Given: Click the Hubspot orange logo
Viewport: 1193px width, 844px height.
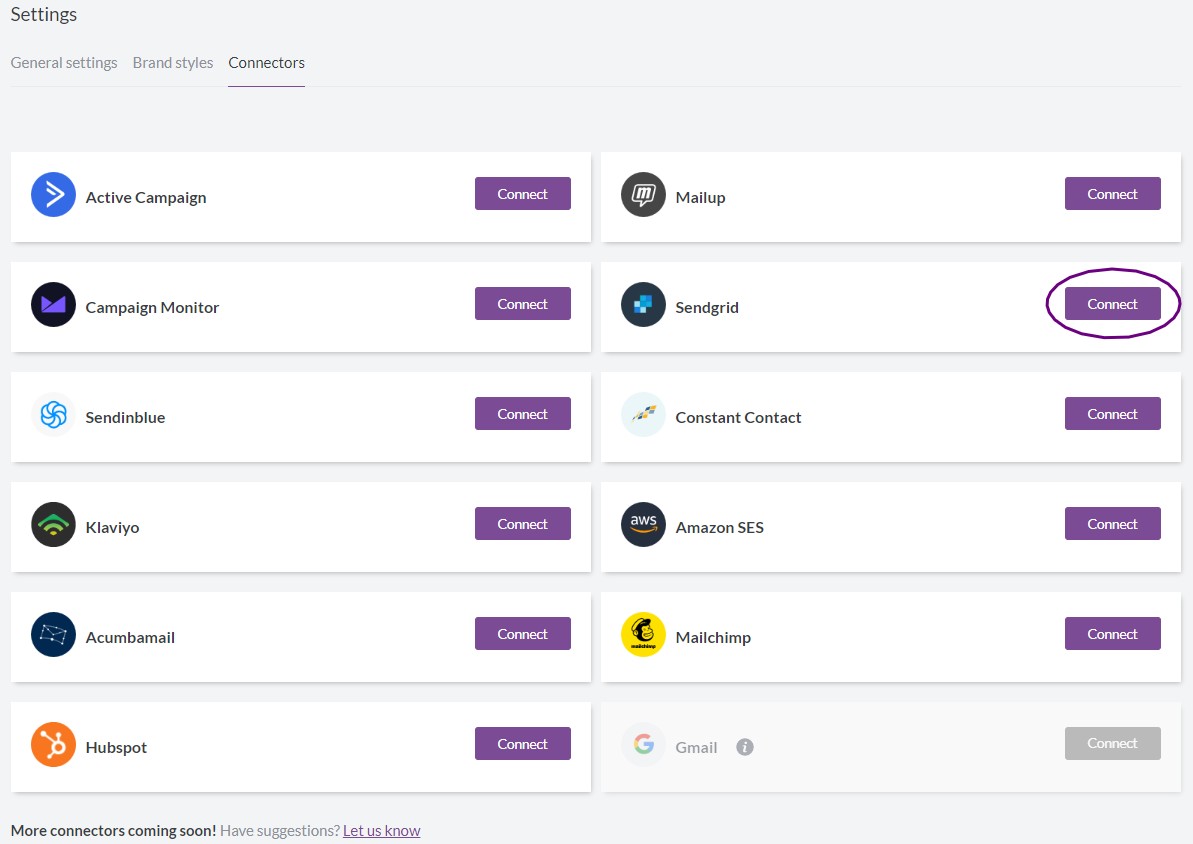Looking at the screenshot, I should (53, 744).
